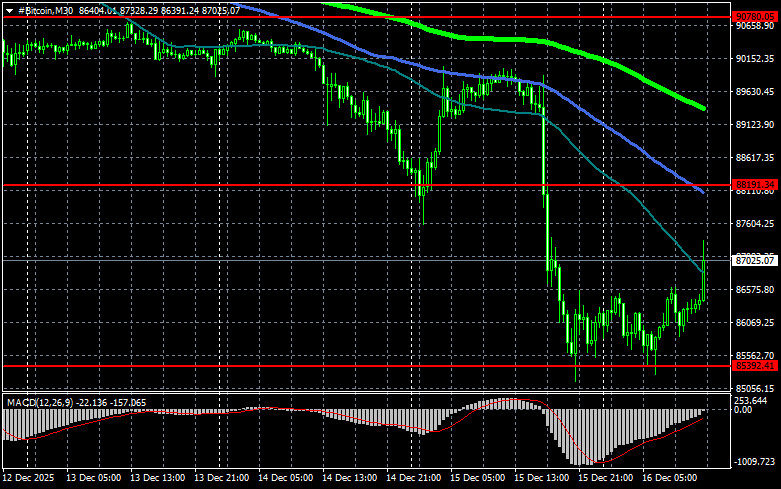Click the 89630.45 price axis label
781x489 pixels.
[x=754, y=92]
